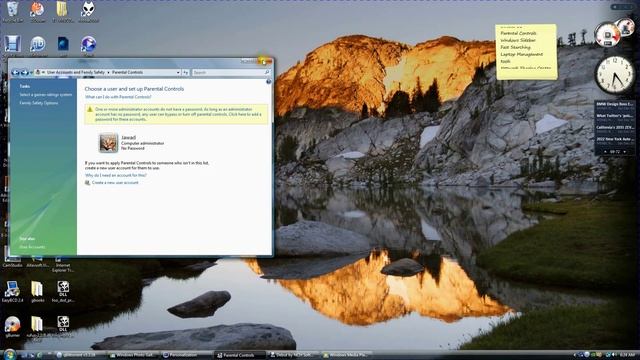
Task: Open the gbooks folder on desktop
Action: (37, 291)
